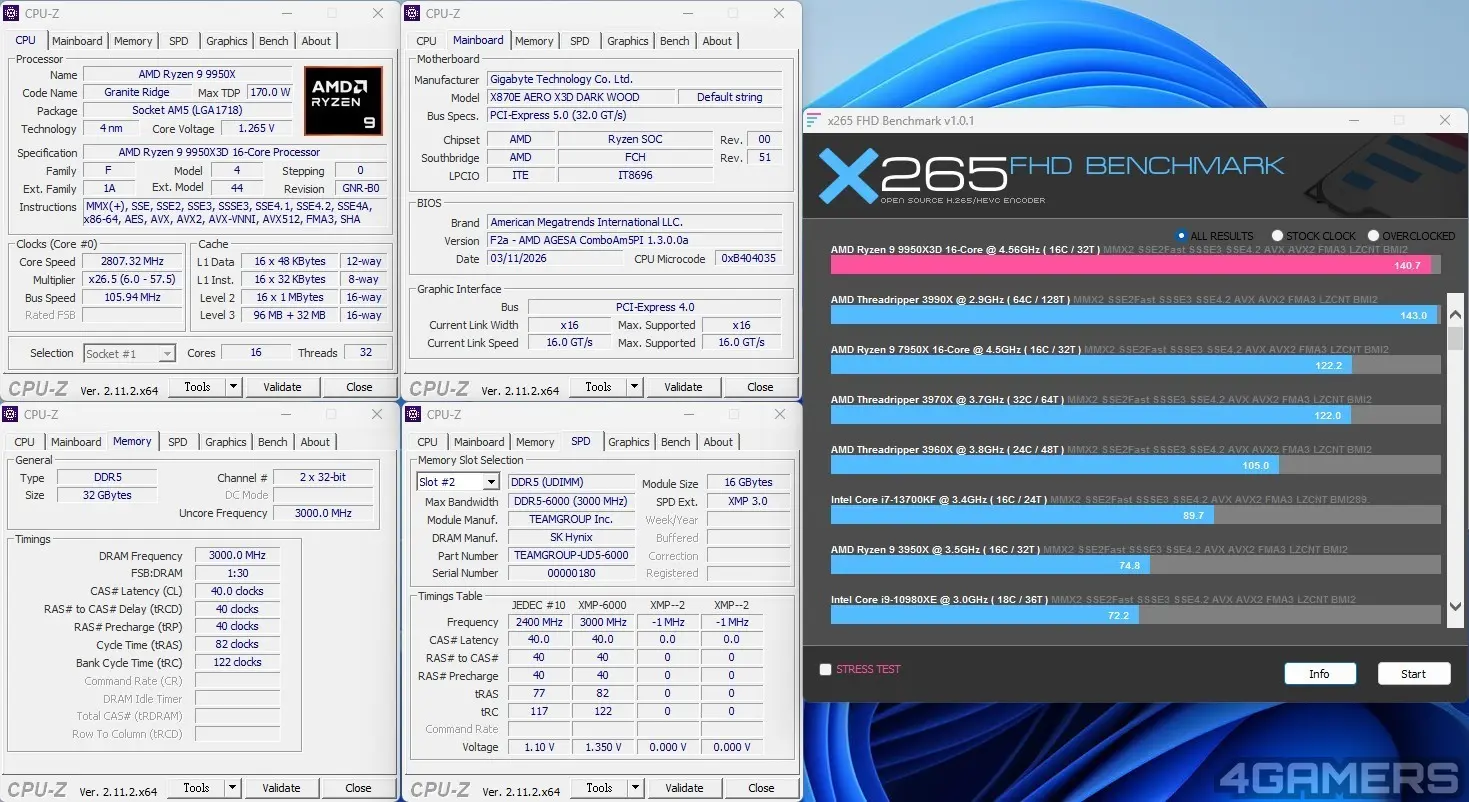The width and height of the screenshot is (1469, 802).
Task: Select the Bench tab in the SPD window
Action: (x=676, y=442)
